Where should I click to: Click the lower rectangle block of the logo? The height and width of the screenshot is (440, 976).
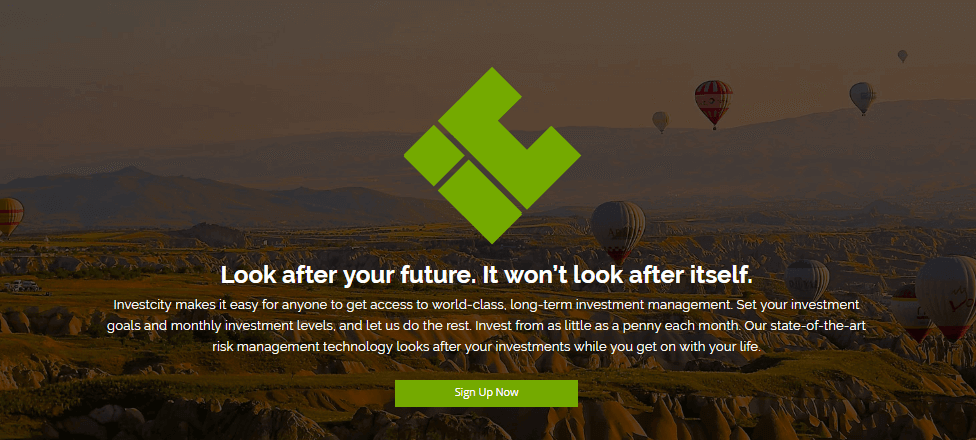point(480,202)
